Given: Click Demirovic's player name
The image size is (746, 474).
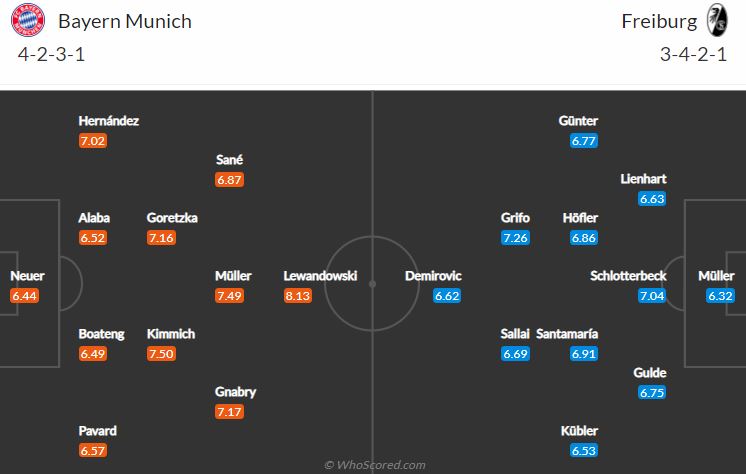Looking at the screenshot, I should (433, 276).
